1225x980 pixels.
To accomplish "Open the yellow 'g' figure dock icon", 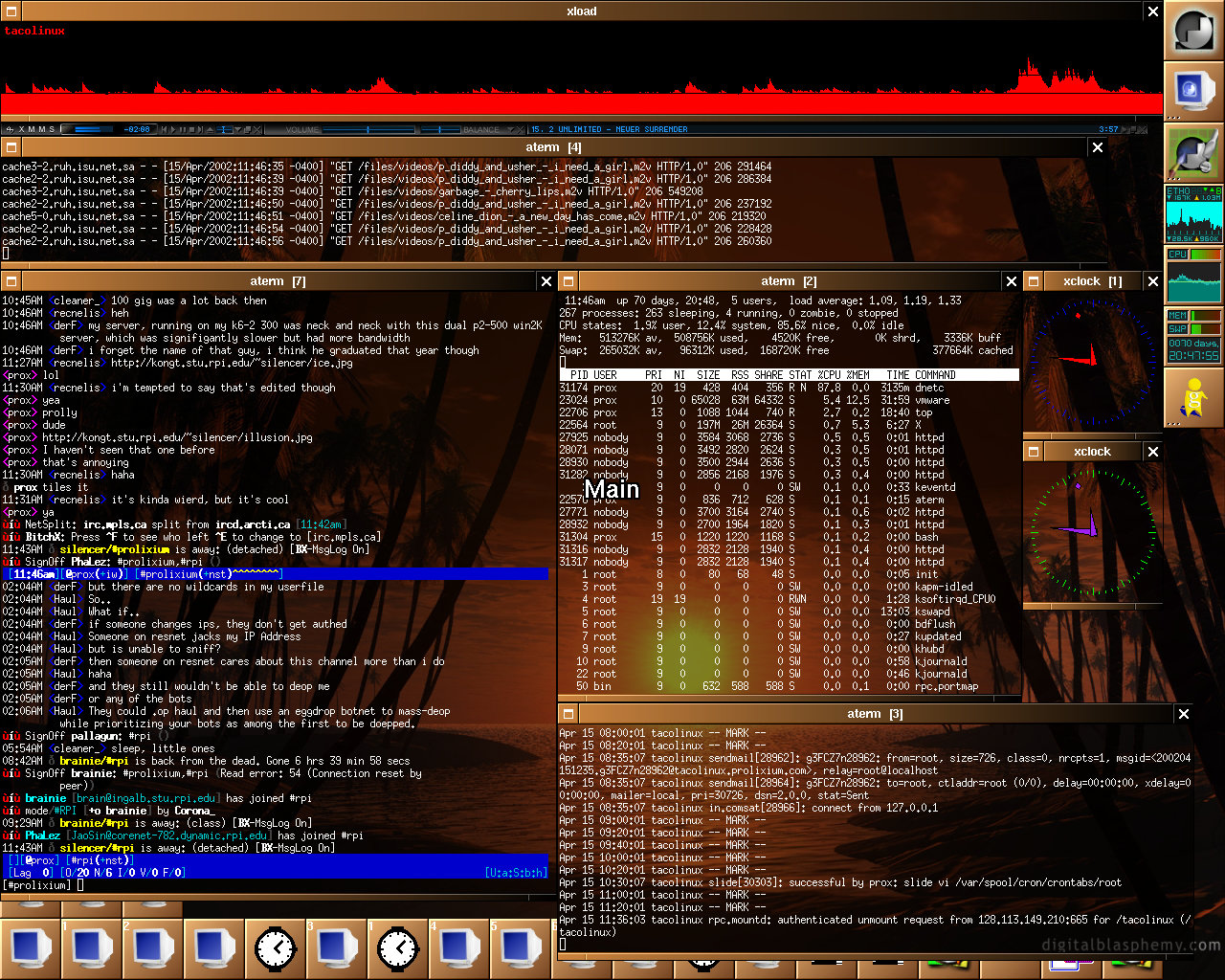I will [x=1194, y=398].
